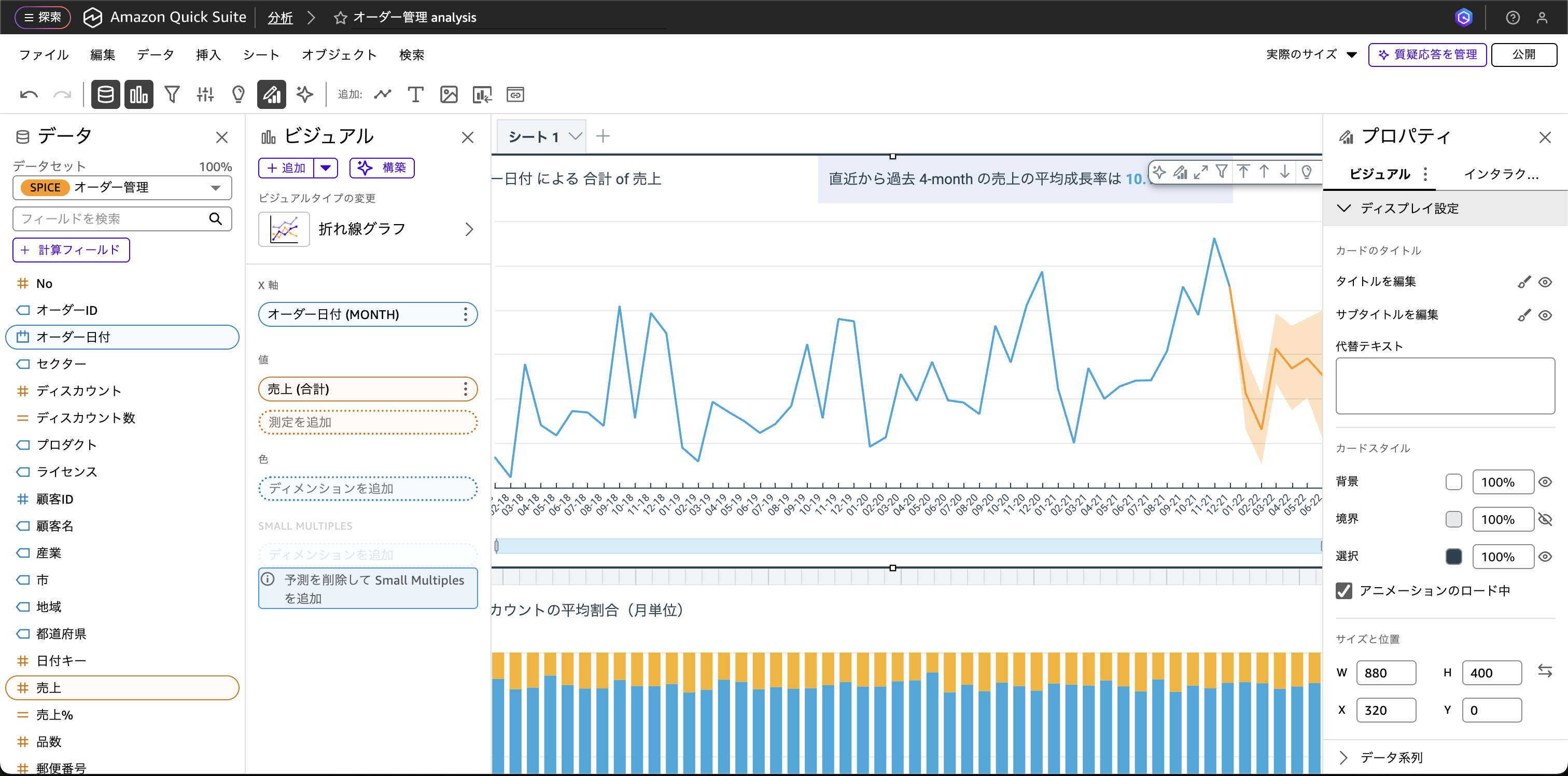Toggle the アニメーションのロード中 checkbox
The image size is (1568, 776).
(1343, 590)
